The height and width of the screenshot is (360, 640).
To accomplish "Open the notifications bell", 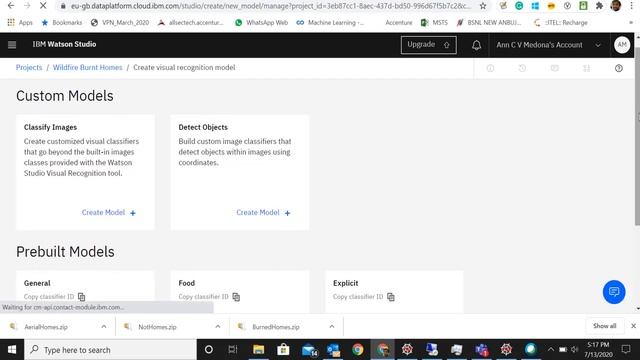I will pyautogui.click(x=476, y=45).
